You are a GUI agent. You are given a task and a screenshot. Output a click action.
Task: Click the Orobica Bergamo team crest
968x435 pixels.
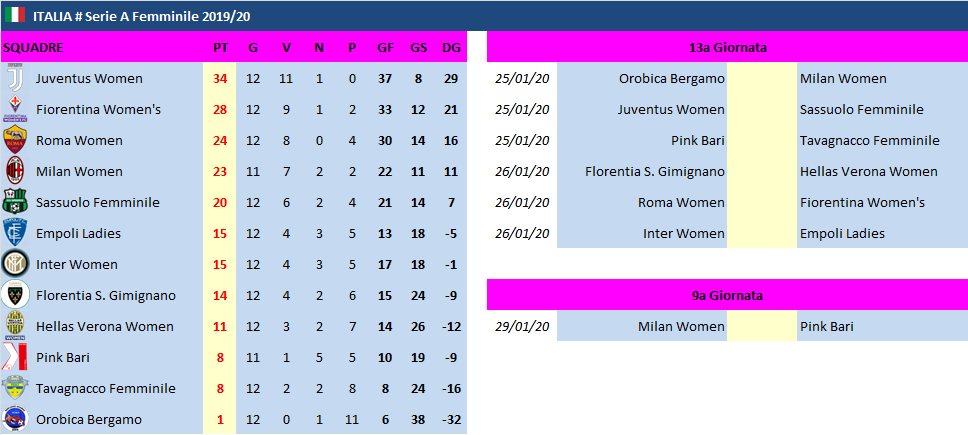pos(15,420)
